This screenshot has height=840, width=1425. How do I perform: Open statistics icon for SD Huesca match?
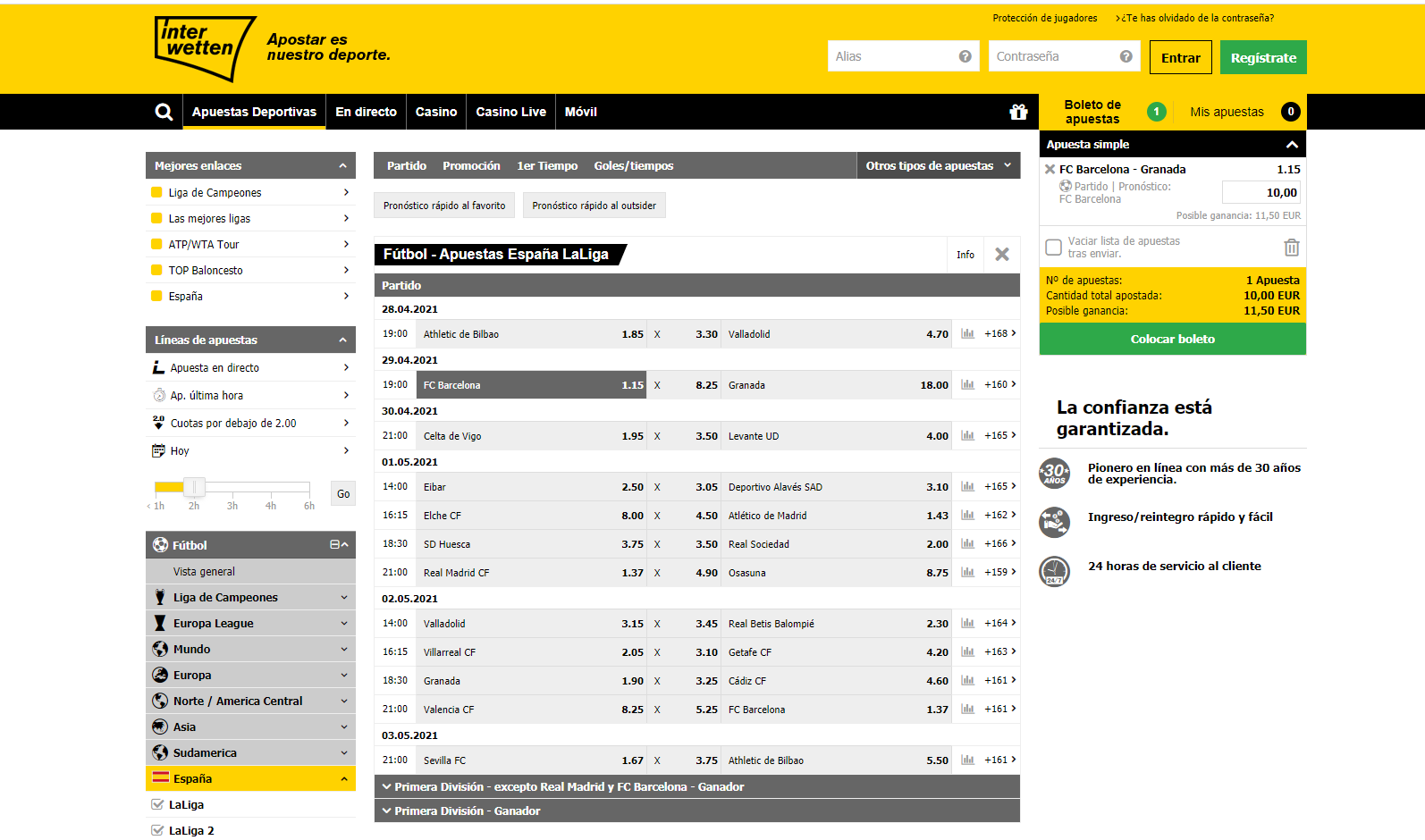coord(967,544)
